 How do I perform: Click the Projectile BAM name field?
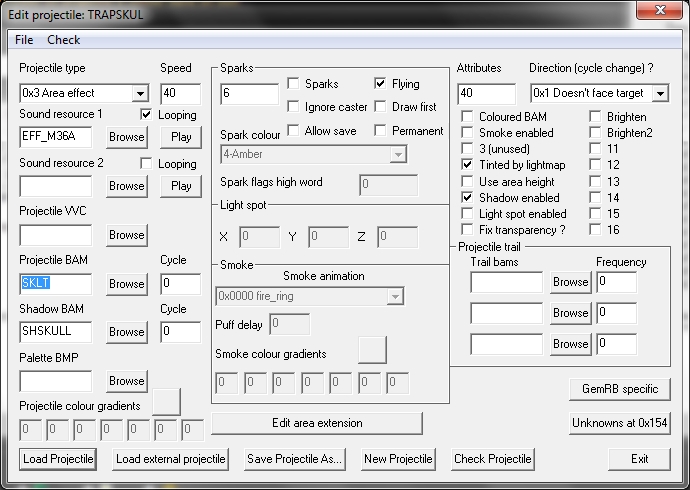click(x=56, y=284)
